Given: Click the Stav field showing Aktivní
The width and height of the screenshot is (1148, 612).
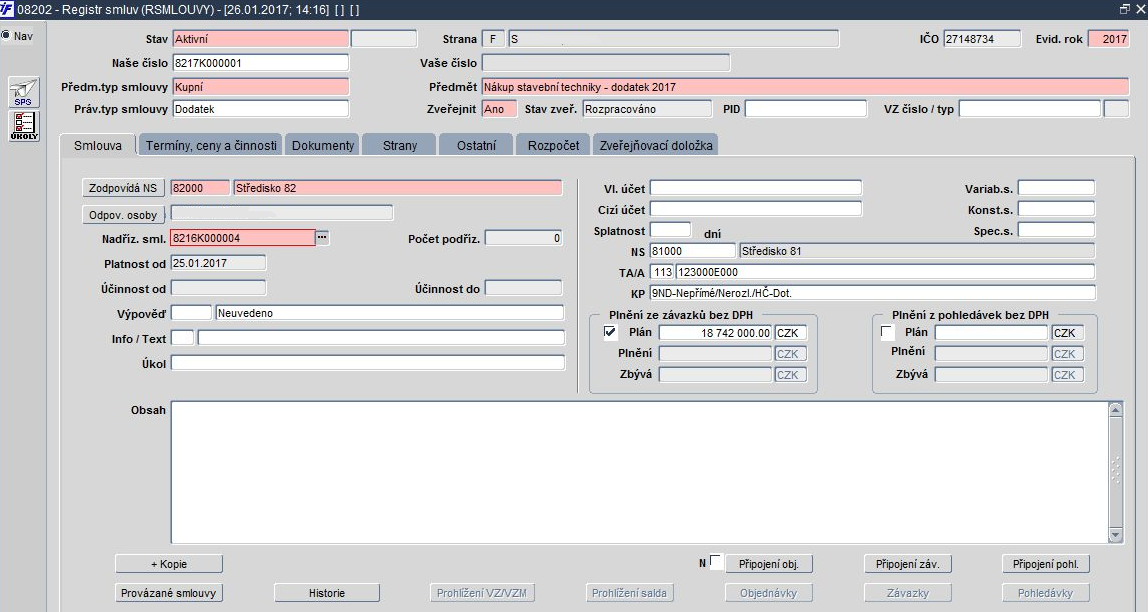Looking at the screenshot, I should pyautogui.click(x=261, y=39).
